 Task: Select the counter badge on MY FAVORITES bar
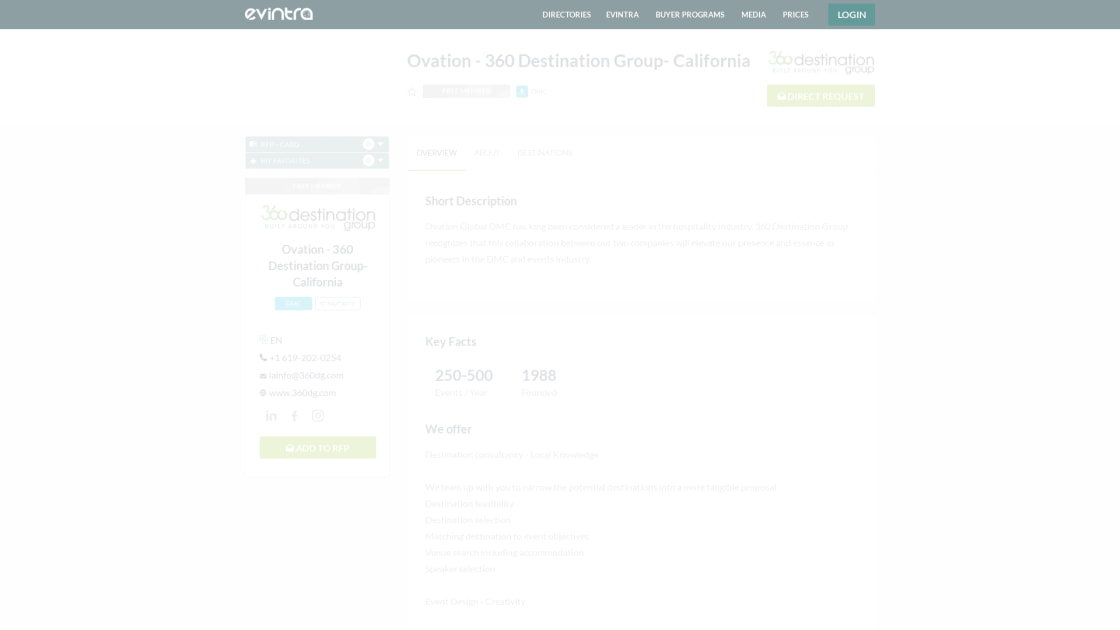coord(367,161)
